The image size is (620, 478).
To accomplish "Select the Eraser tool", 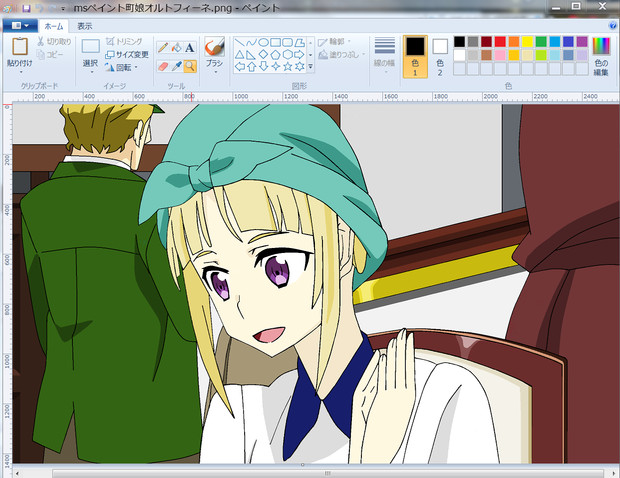I will [163, 66].
